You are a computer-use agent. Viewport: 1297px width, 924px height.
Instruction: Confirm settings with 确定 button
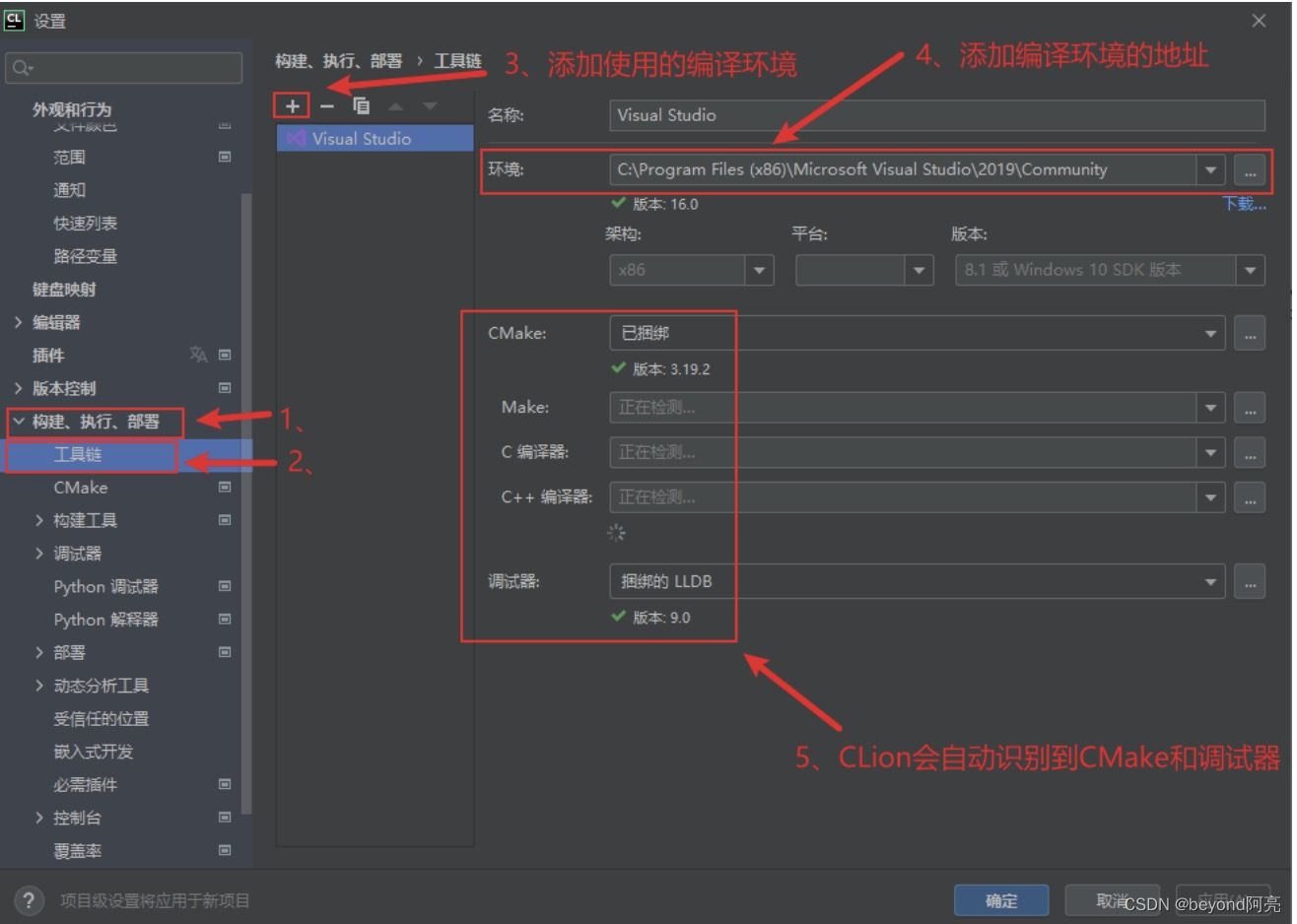click(x=1001, y=900)
